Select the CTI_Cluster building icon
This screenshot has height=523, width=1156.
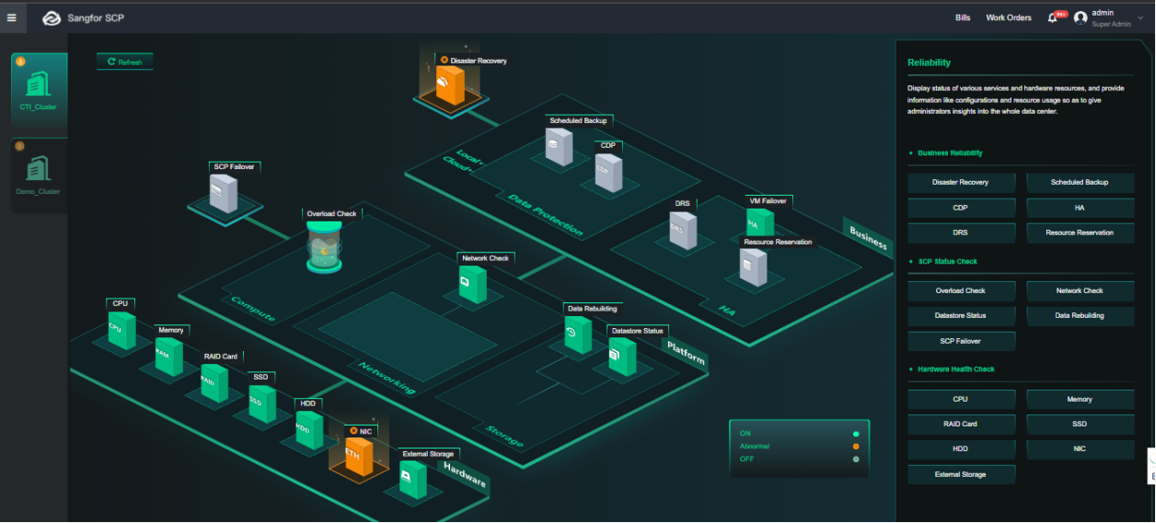coord(38,83)
